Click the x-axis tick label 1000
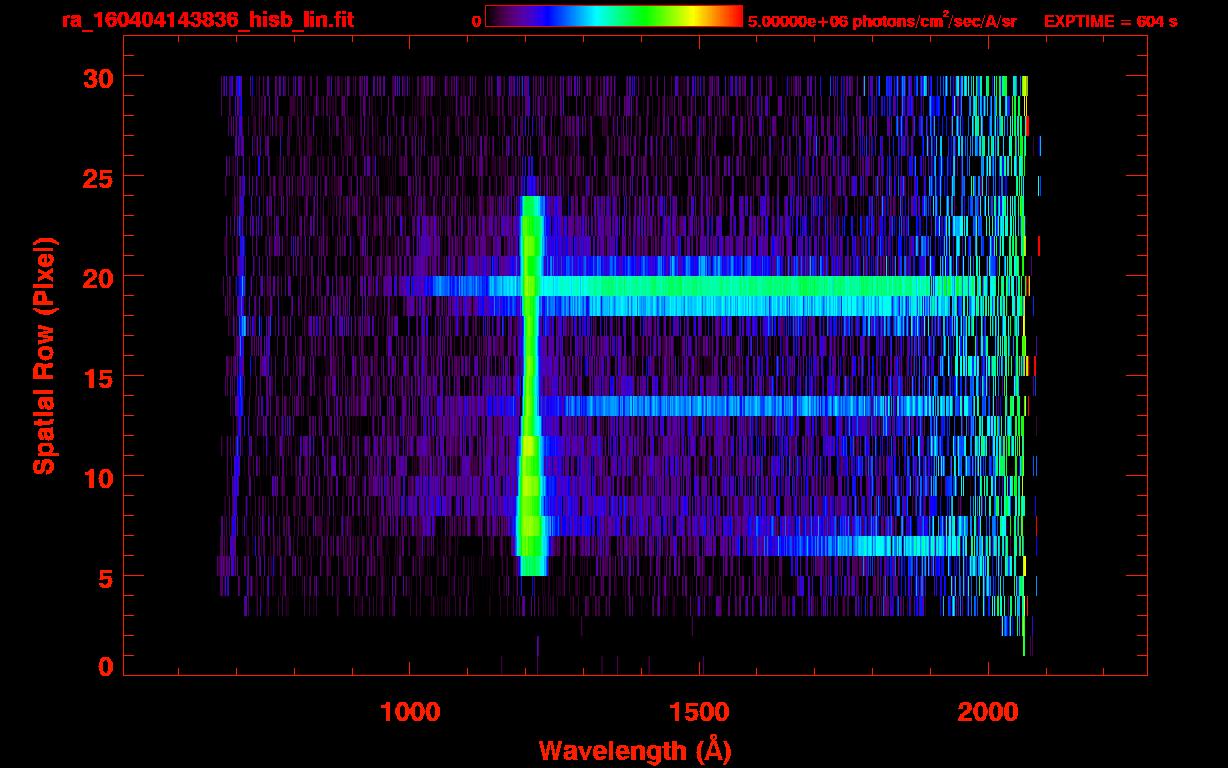The image size is (1228, 768). point(410,712)
